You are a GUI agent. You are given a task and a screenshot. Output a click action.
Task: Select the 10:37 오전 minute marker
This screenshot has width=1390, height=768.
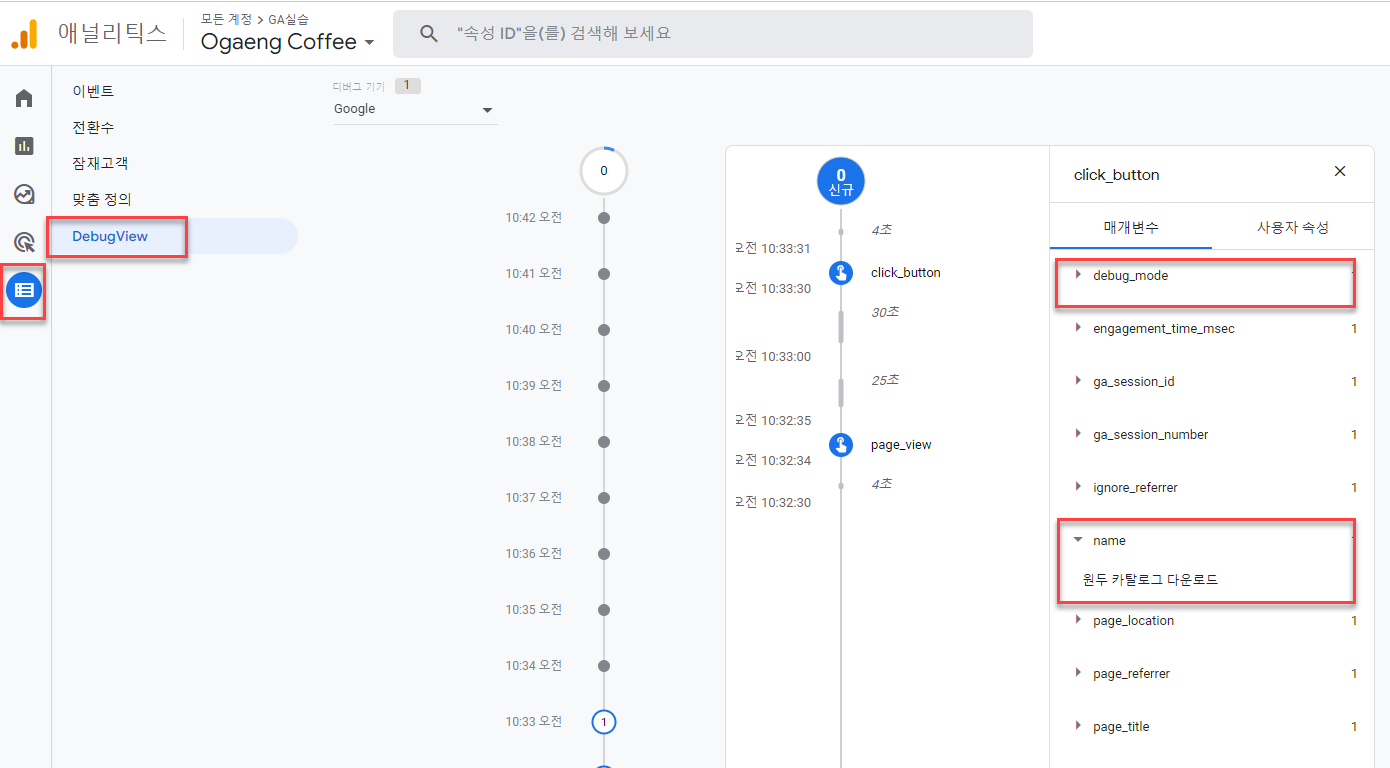coord(603,497)
